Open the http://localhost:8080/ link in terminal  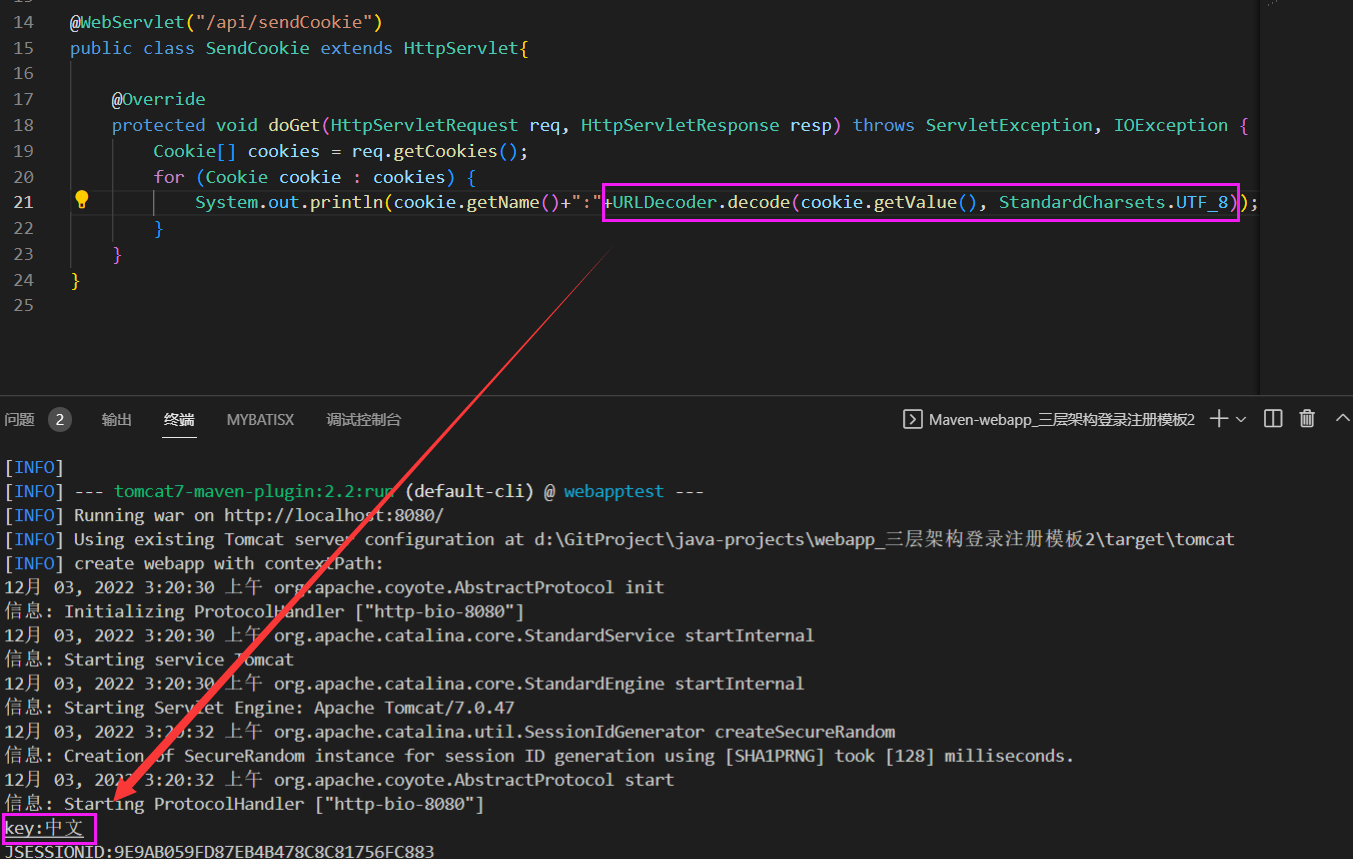point(333,516)
